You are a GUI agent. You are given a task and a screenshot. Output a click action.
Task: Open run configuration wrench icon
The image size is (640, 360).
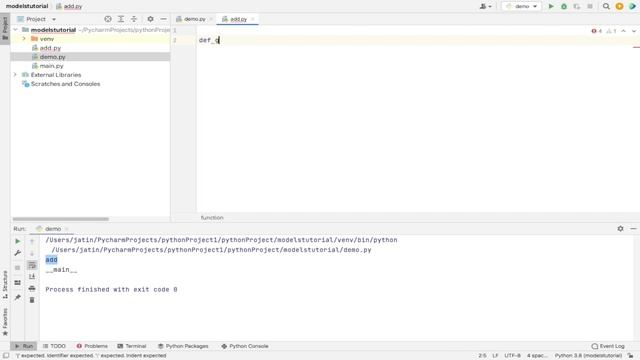point(18,253)
